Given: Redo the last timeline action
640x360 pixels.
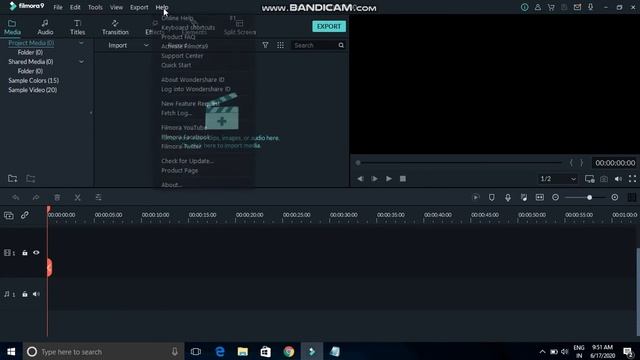Looking at the screenshot, I should [x=36, y=198].
